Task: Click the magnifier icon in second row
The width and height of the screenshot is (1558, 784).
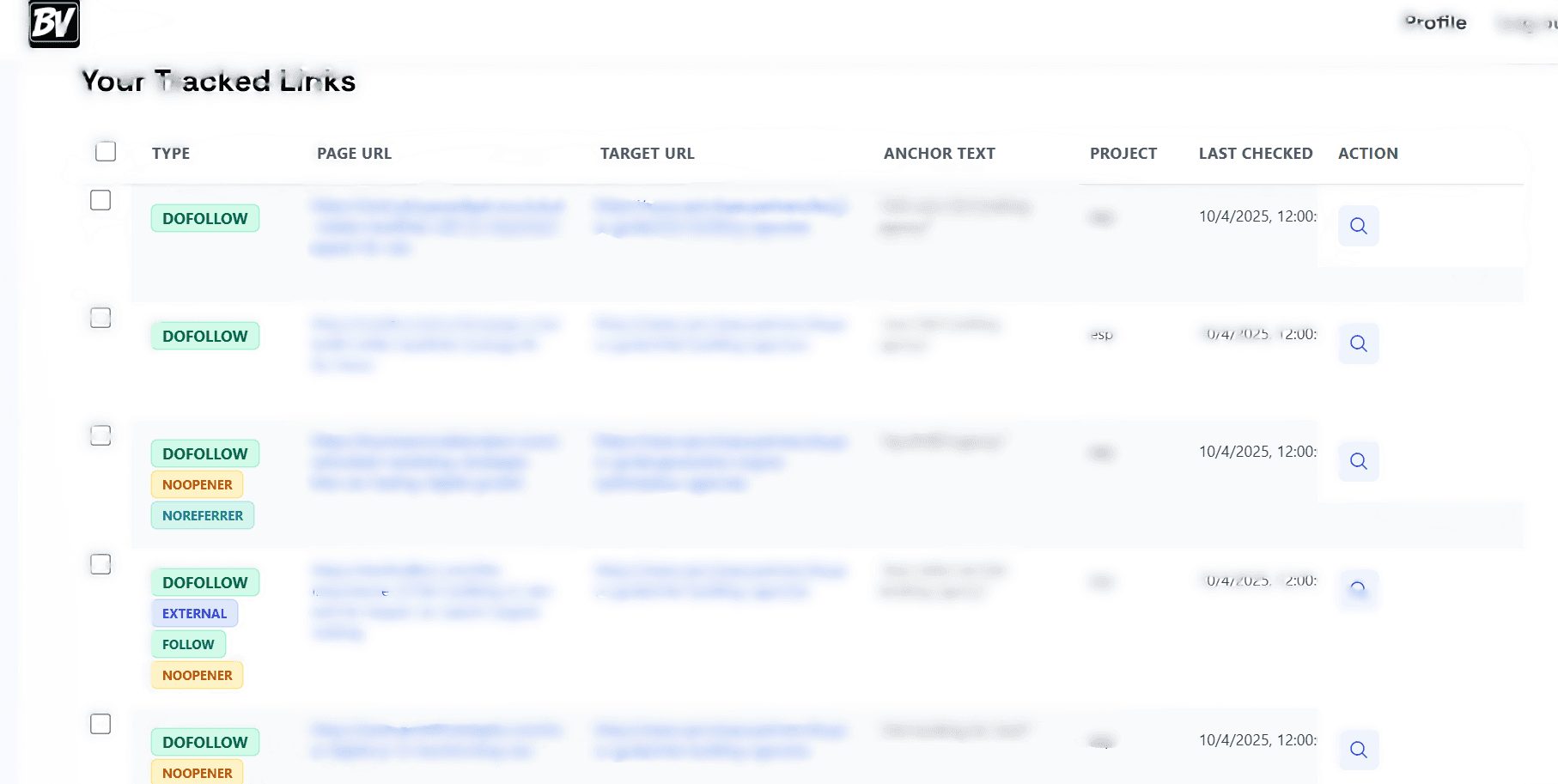Action: pos(1358,343)
